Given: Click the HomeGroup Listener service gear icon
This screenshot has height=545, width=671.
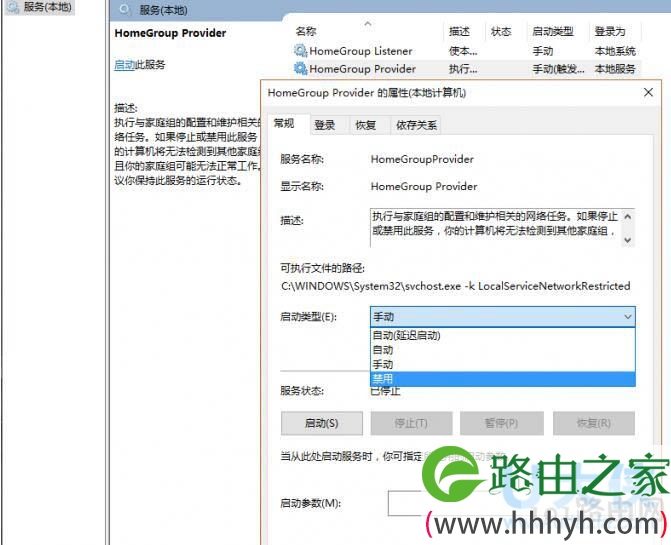Looking at the screenshot, I should coord(300,51).
